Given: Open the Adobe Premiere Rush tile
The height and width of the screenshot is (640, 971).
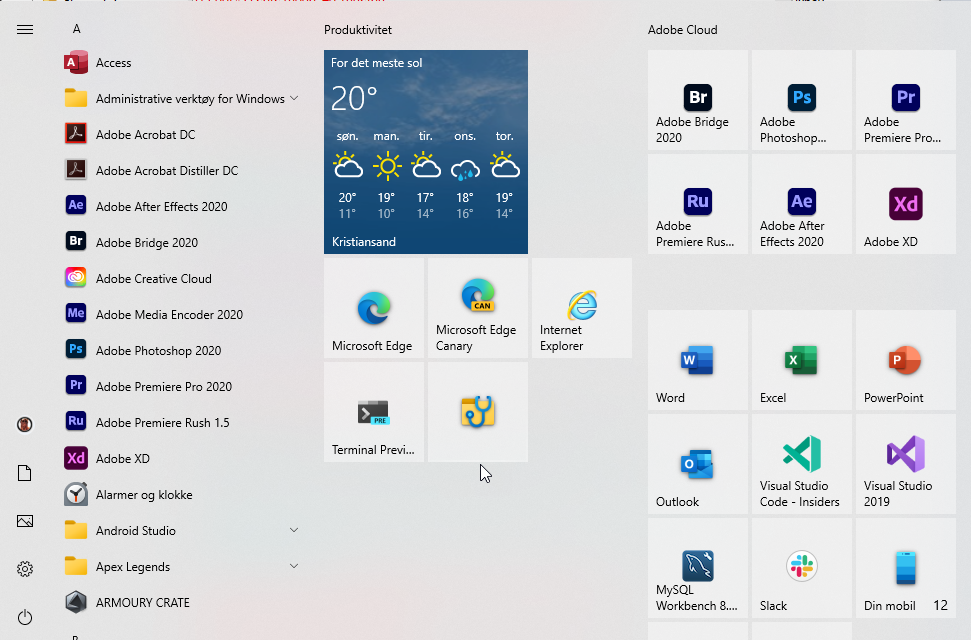Looking at the screenshot, I should coord(698,204).
